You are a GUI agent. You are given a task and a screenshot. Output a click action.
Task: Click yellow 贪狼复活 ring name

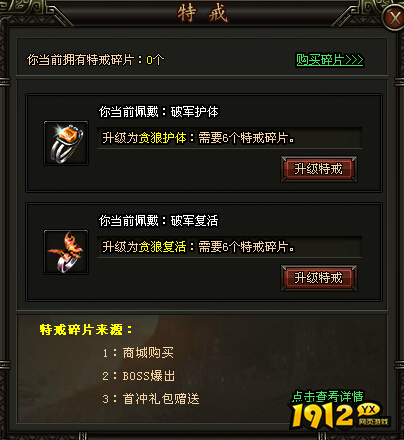point(162,247)
